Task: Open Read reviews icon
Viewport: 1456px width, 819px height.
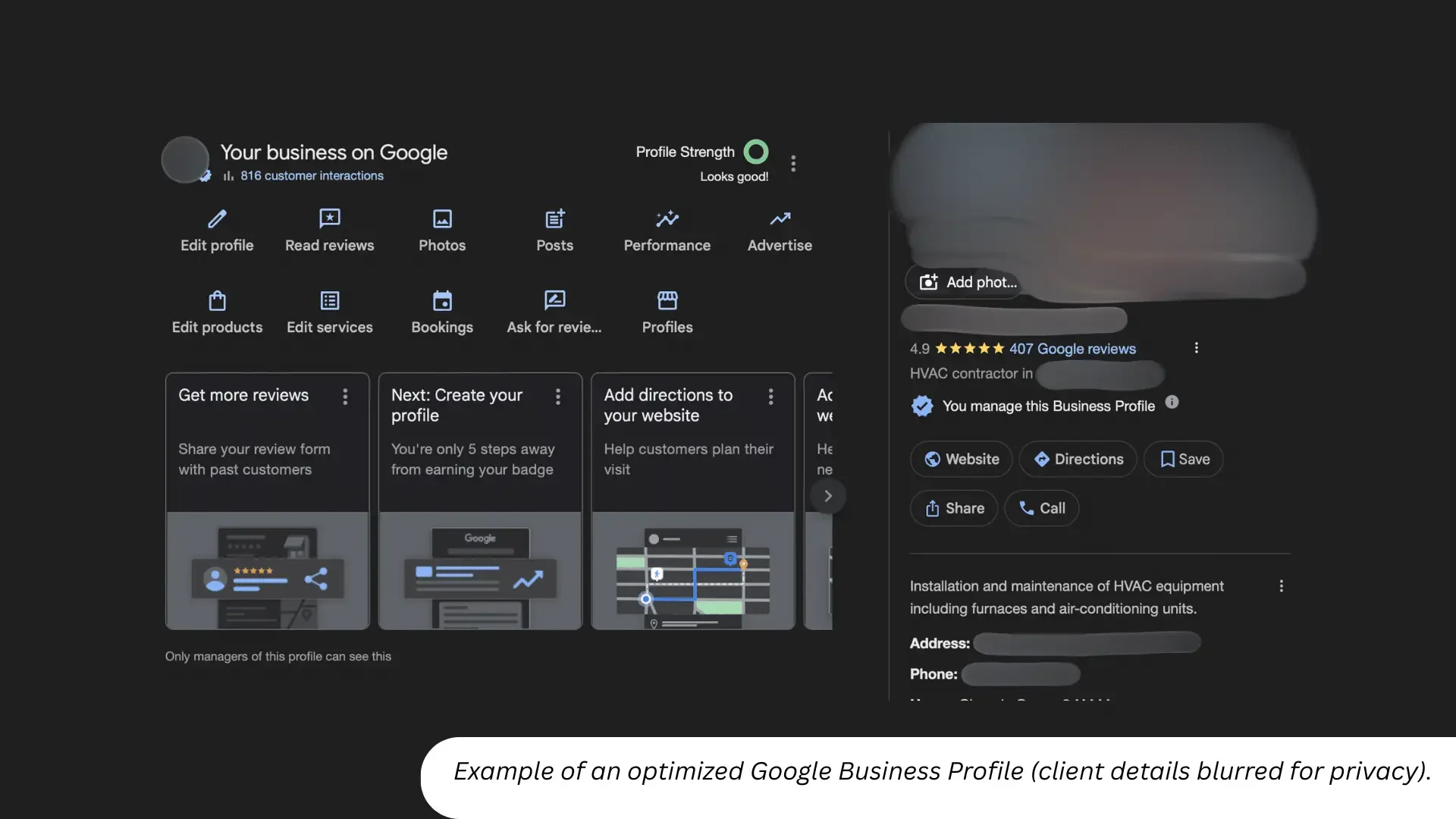Action: [x=329, y=219]
